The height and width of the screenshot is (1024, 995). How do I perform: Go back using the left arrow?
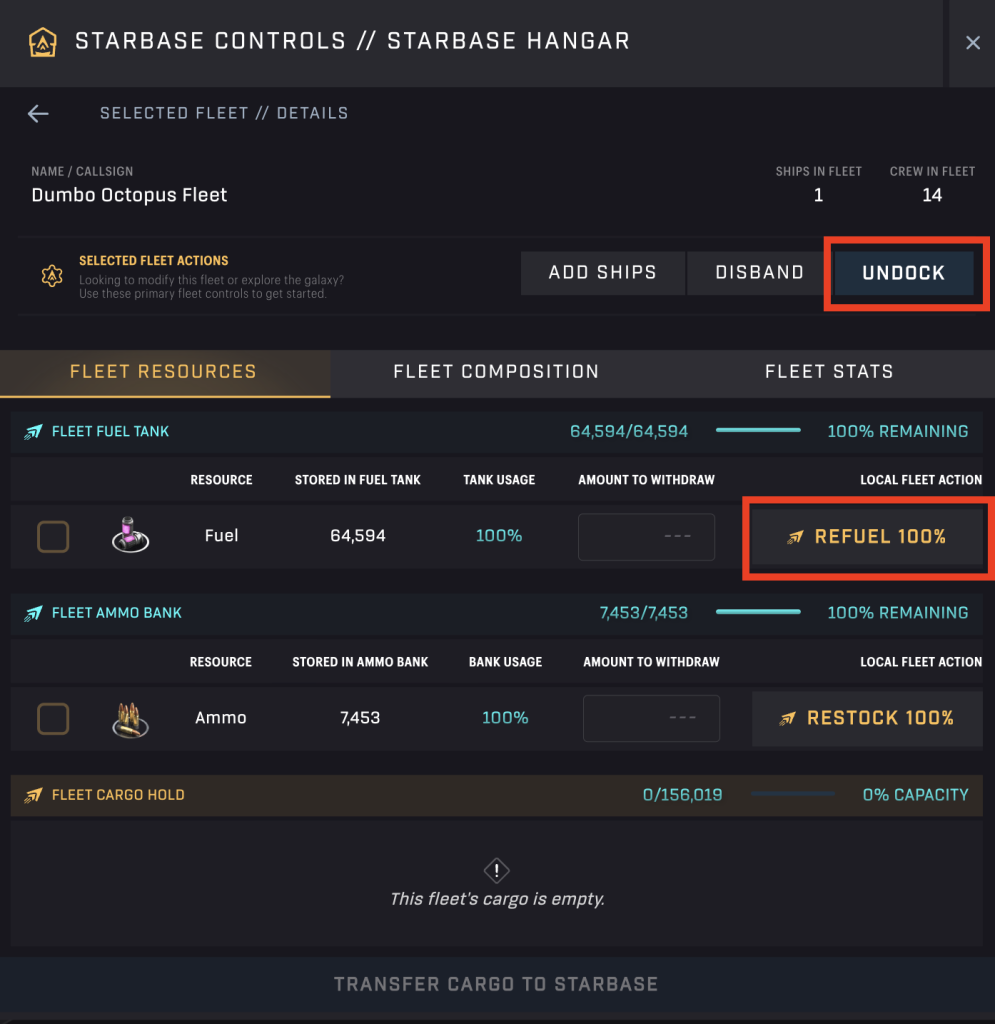38,114
